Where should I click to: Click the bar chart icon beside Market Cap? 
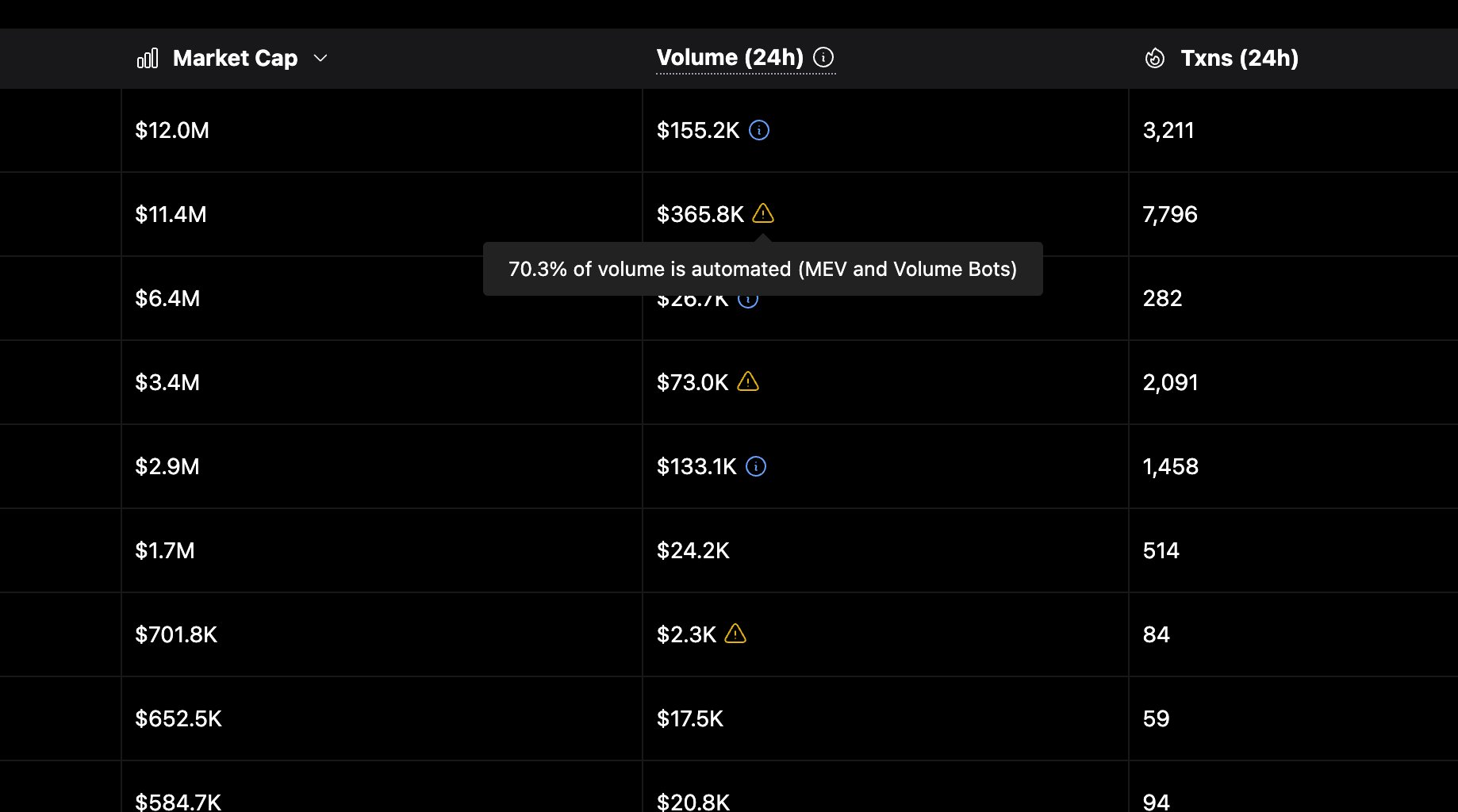[148, 58]
